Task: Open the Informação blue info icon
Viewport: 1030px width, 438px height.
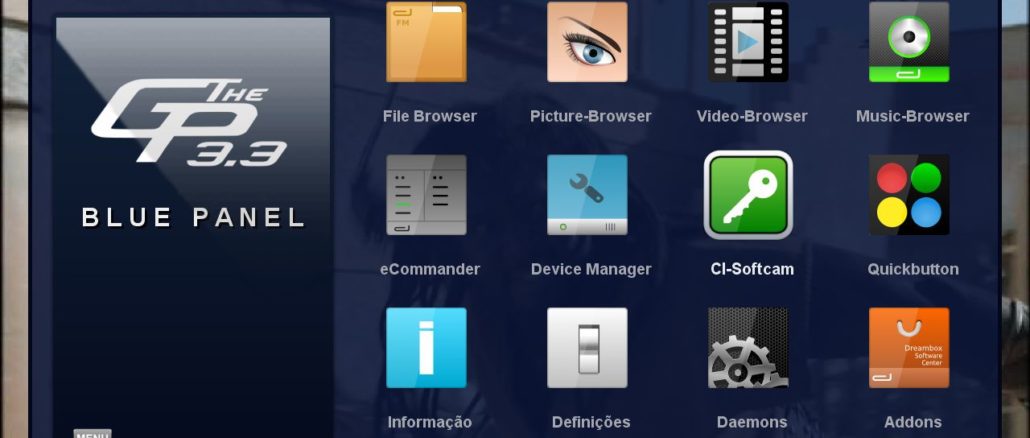Action: click(x=426, y=348)
